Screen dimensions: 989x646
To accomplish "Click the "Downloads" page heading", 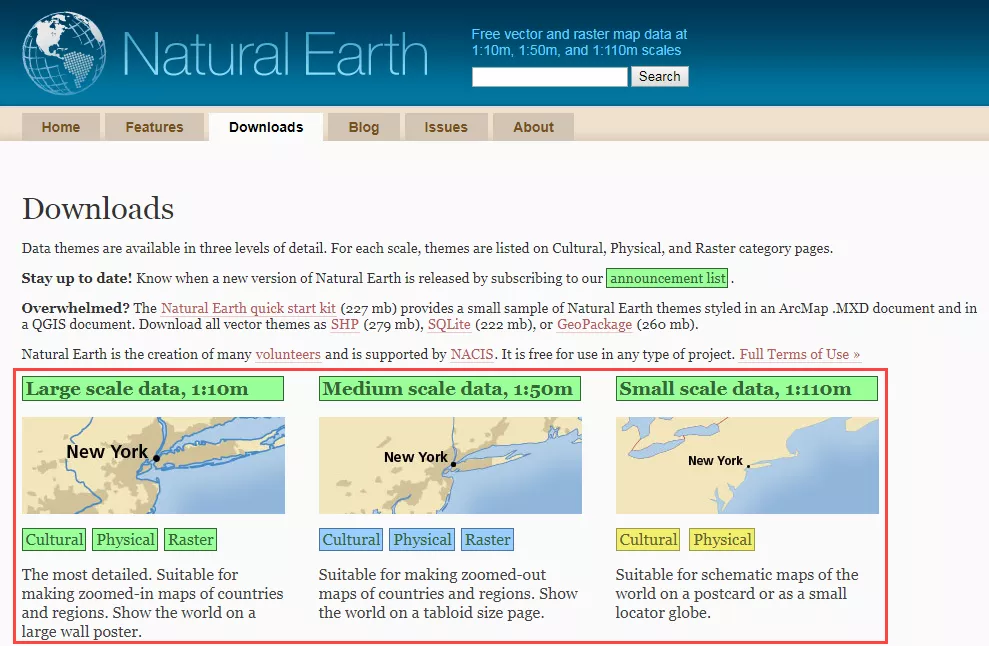I will (x=98, y=209).
